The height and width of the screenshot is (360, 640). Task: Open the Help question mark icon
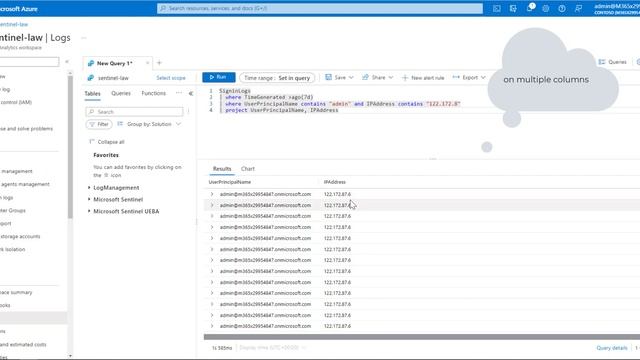[x=562, y=8]
